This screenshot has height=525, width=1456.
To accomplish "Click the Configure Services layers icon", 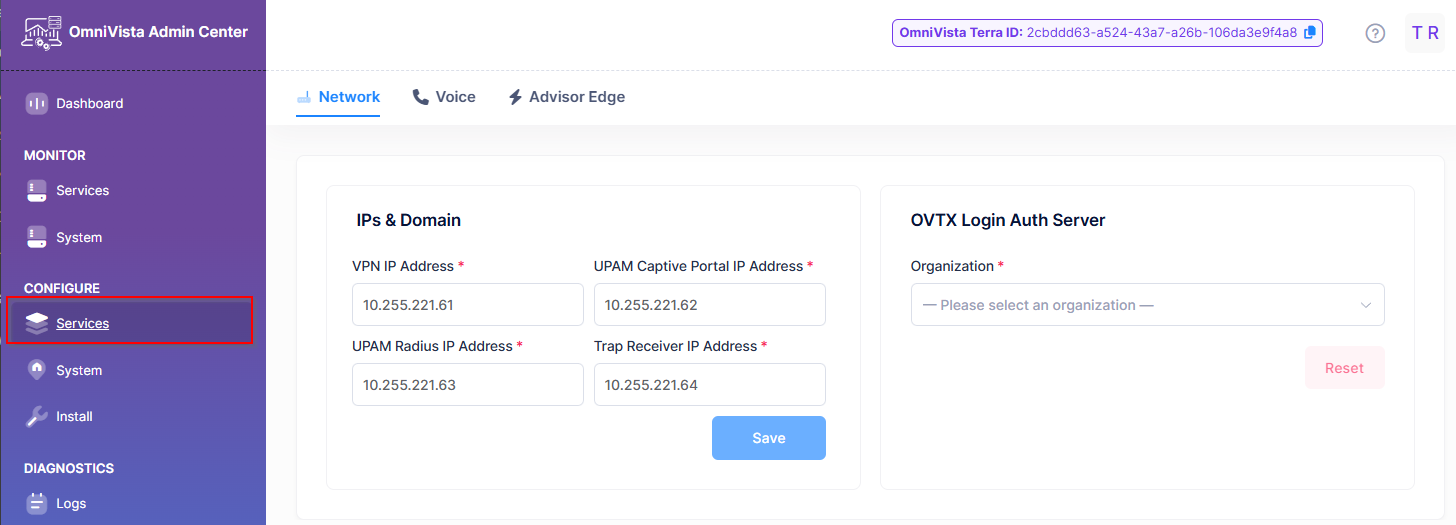I will pyautogui.click(x=37, y=323).
